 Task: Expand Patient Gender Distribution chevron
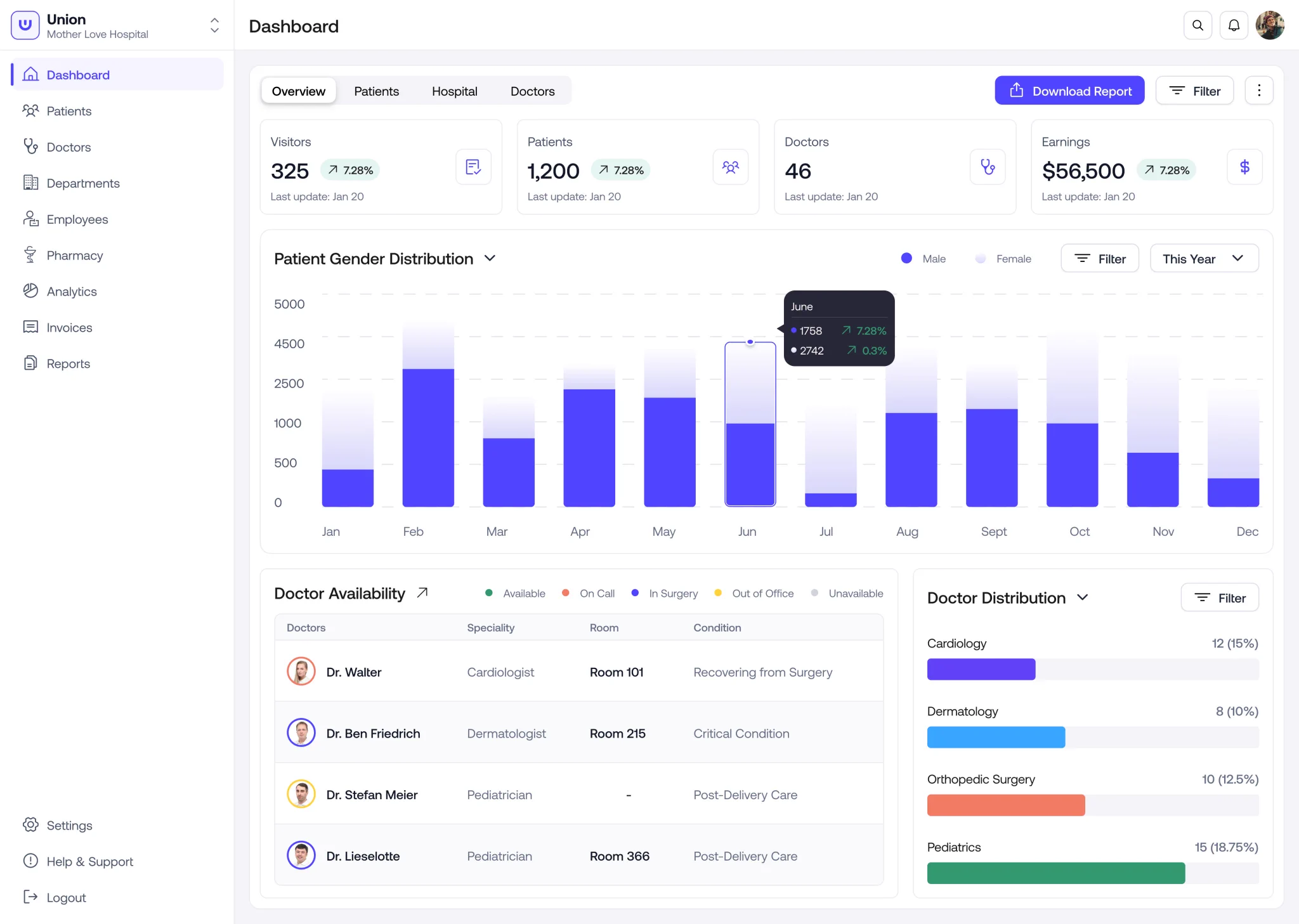pyautogui.click(x=490, y=259)
